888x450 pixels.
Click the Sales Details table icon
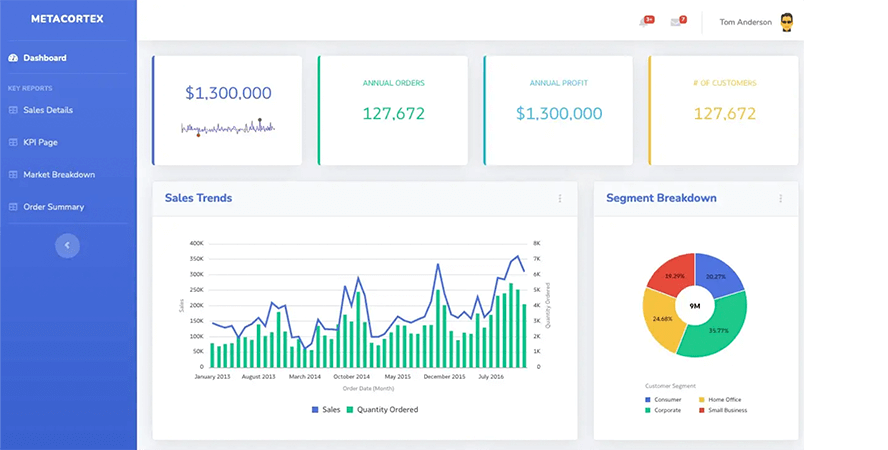(x=13, y=110)
